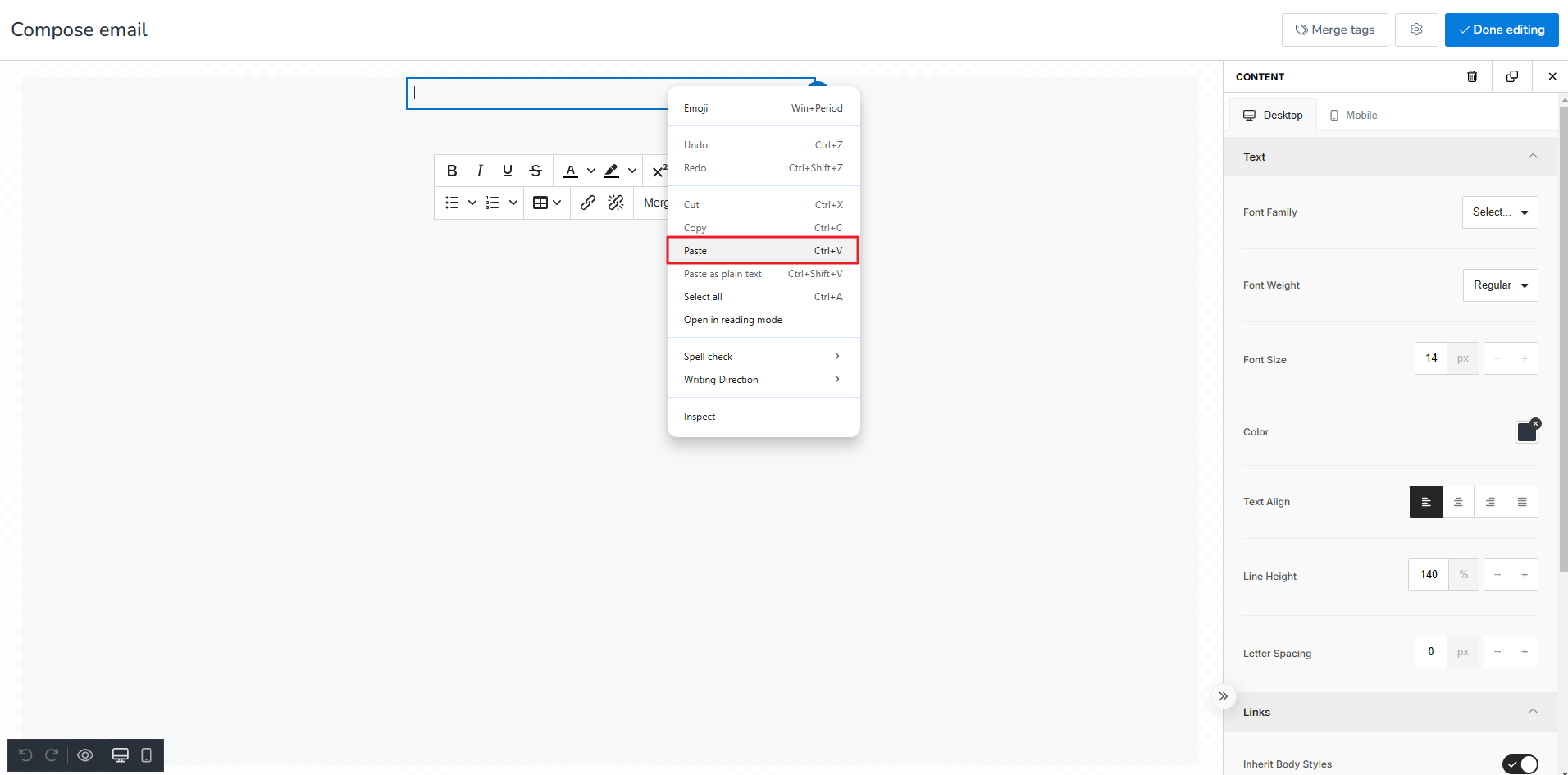Switch preview to mobile device view

146,754
